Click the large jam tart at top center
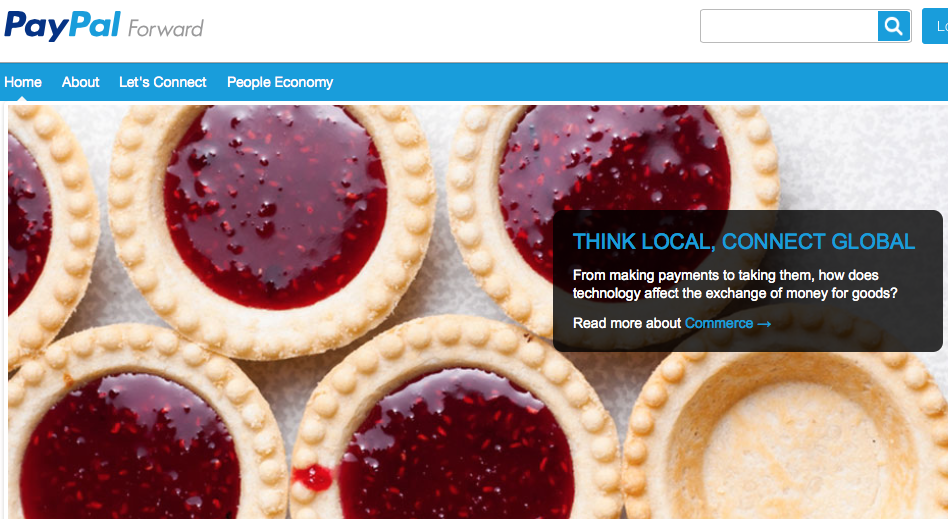The height and width of the screenshot is (519, 948). (273, 230)
